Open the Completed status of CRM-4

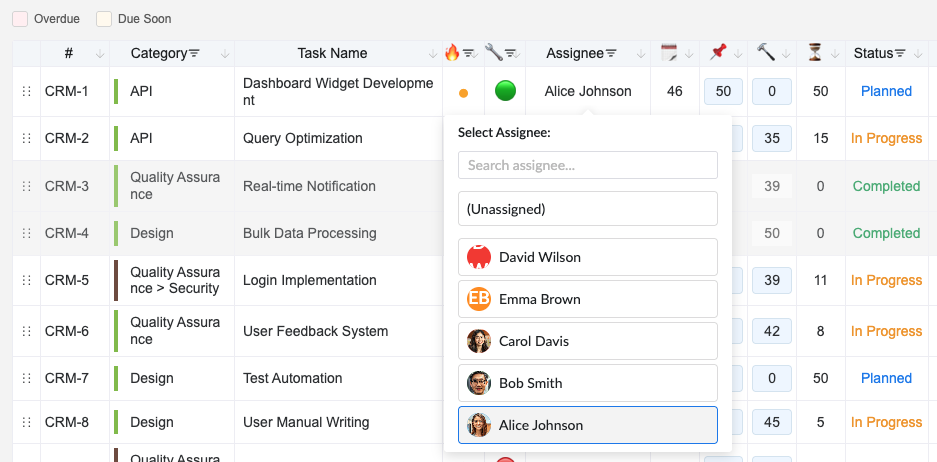(886, 233)
